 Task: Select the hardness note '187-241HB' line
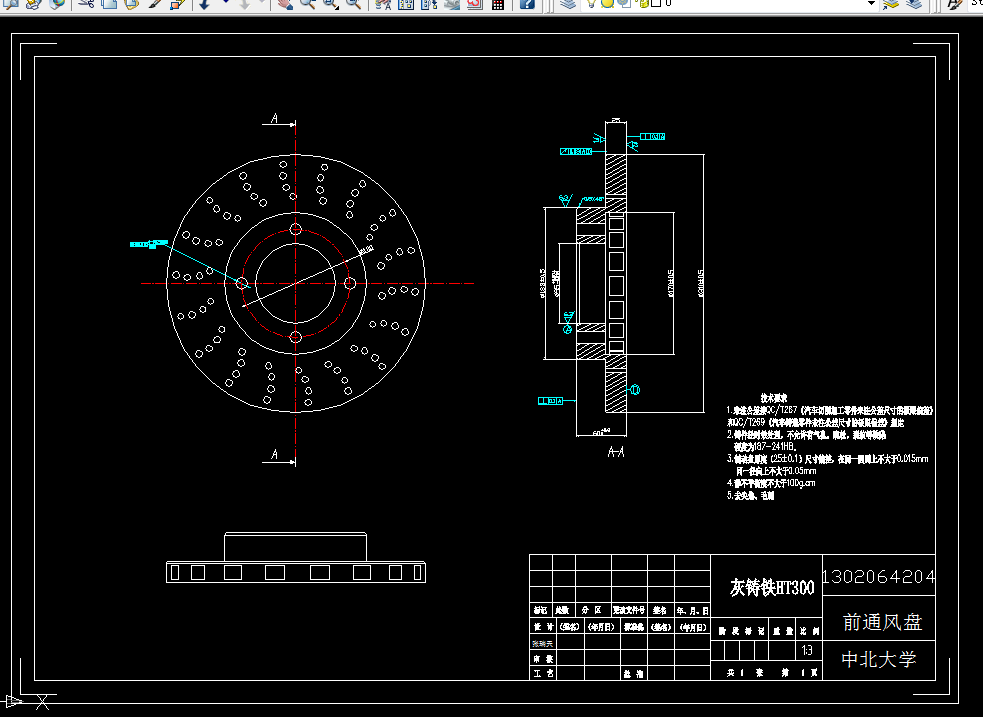click(765, 447)
